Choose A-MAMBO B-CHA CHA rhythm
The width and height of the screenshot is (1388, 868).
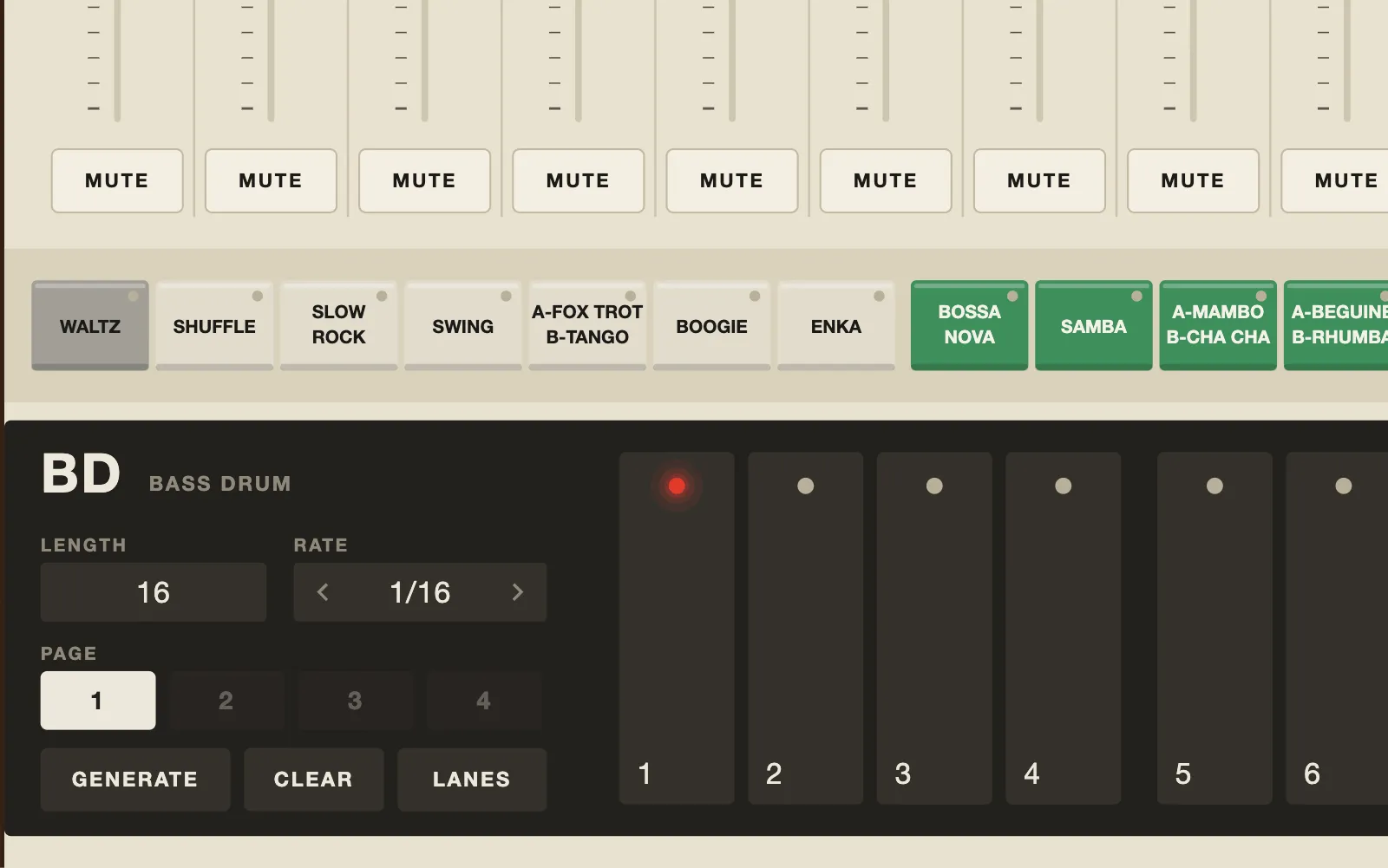(x=1218, y=326)
